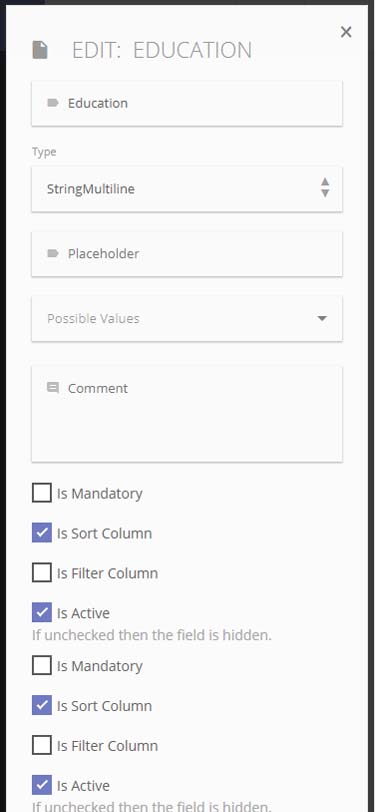This screenshot has height=812, width=375.
Task: Check the first Is Filter Column checkbox
Action: [42, 573]
